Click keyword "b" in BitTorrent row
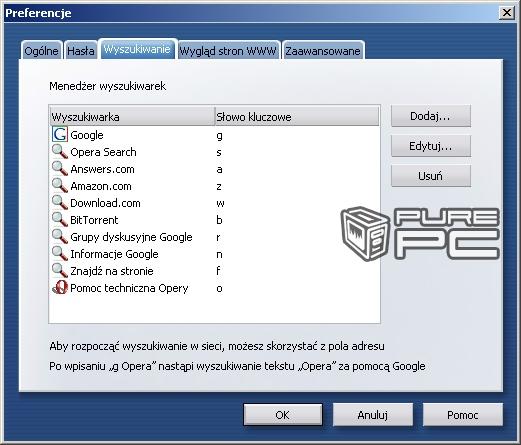Screen dimensions: 521x445 tap(219, 220)
